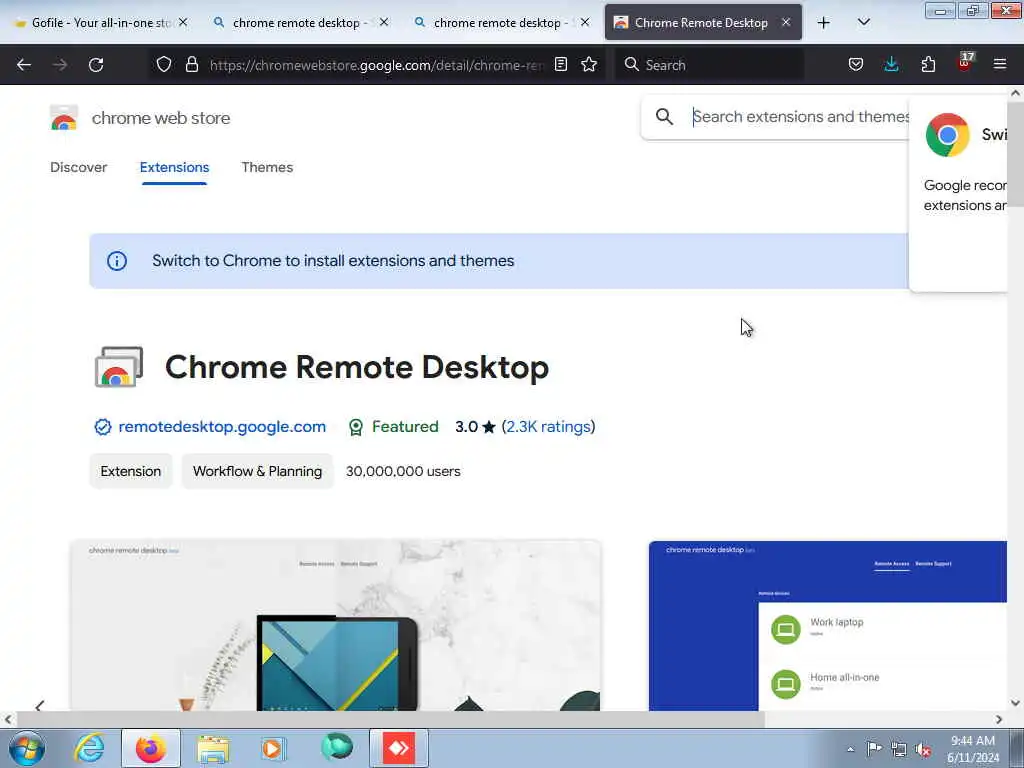
Task: Click the horizontal scrollbar right arrow
Action: pyautogui.click(x=999, y=720)
